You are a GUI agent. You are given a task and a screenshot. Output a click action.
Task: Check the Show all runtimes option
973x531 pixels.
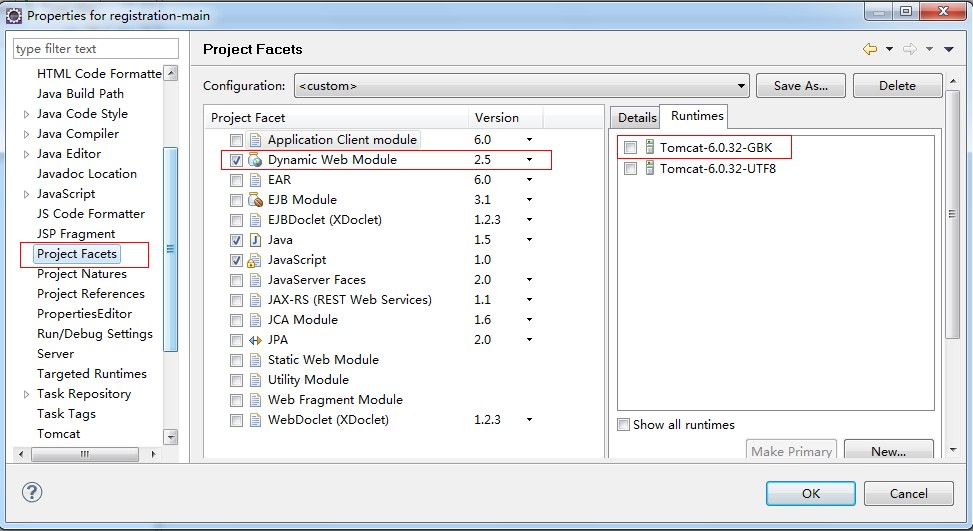point(624,425)
